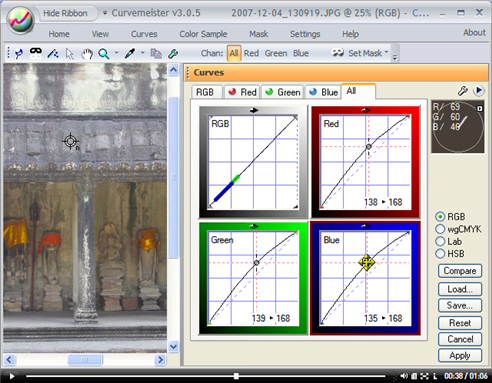The image size is (492, 383).
Task: Click the play arrow icon beside the wrench
Action: click(x=479, y=90)
